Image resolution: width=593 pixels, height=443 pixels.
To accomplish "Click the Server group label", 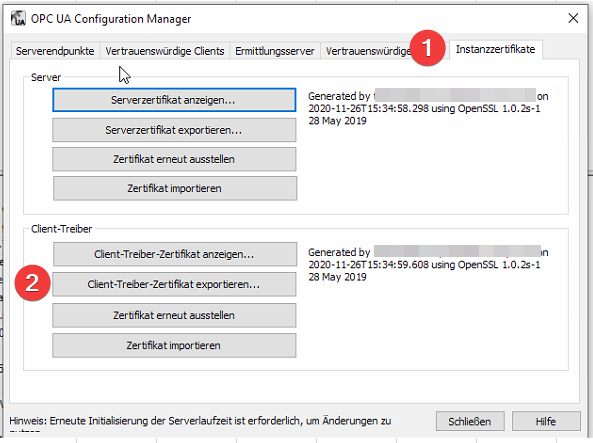I will [46, 77].
